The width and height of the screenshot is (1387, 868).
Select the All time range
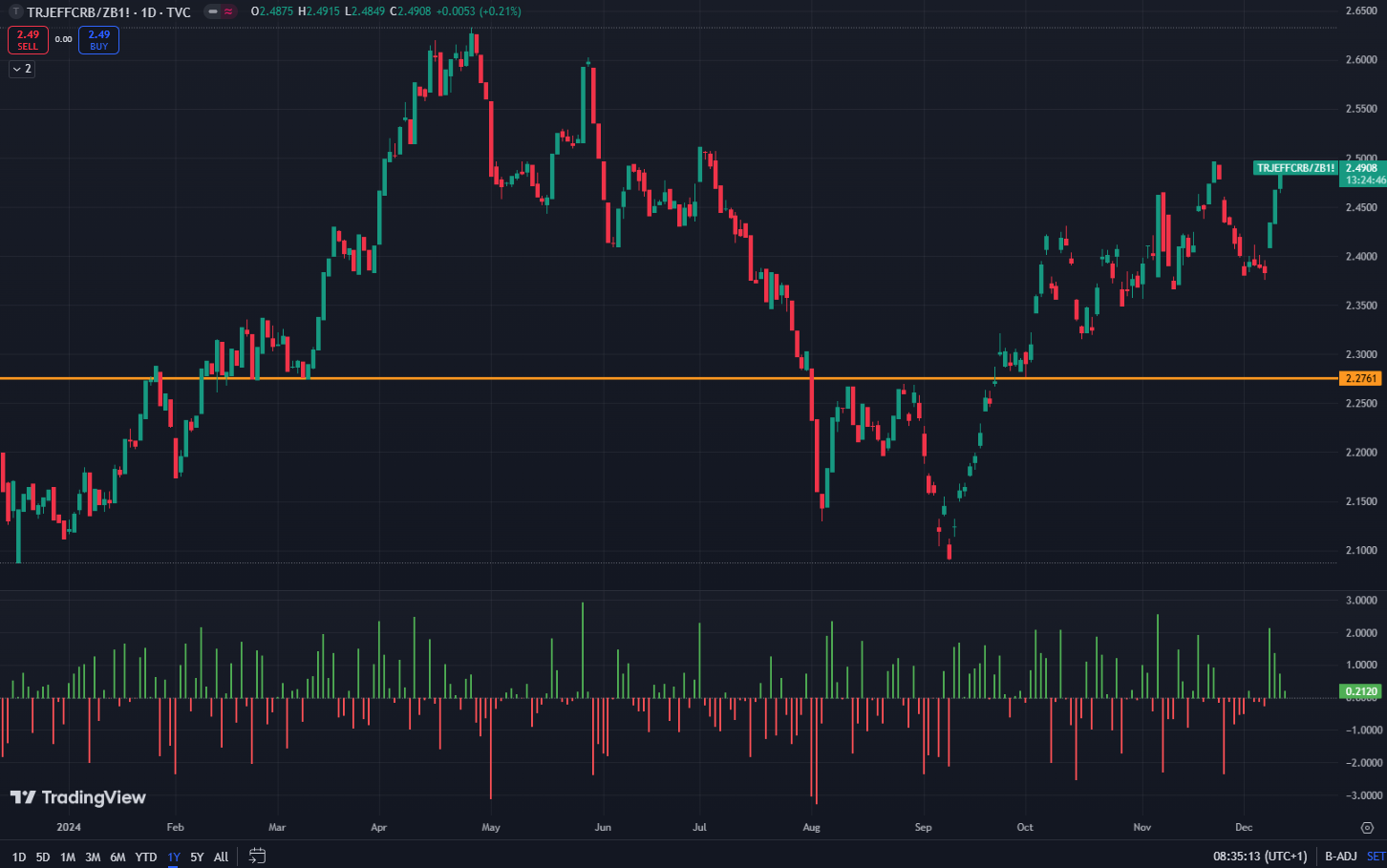point(221,857)
